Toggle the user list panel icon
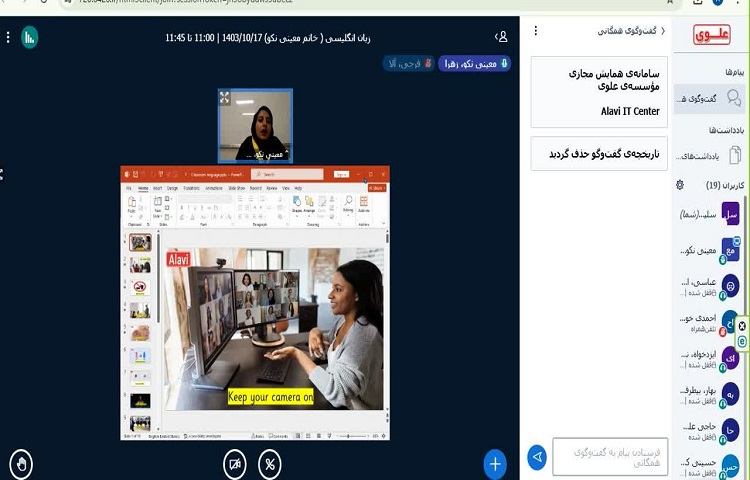Screen dimensions: 750x480 (x=501, y=37)
